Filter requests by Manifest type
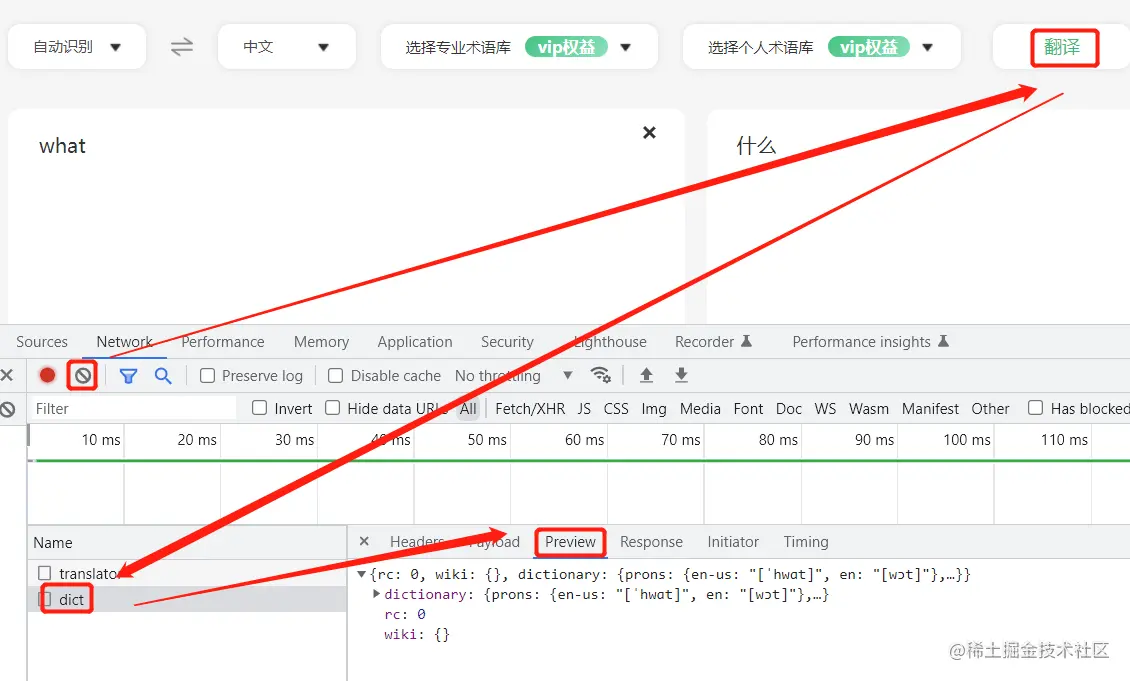Viewport: 1130px width, 681px height. pos(930,409)
